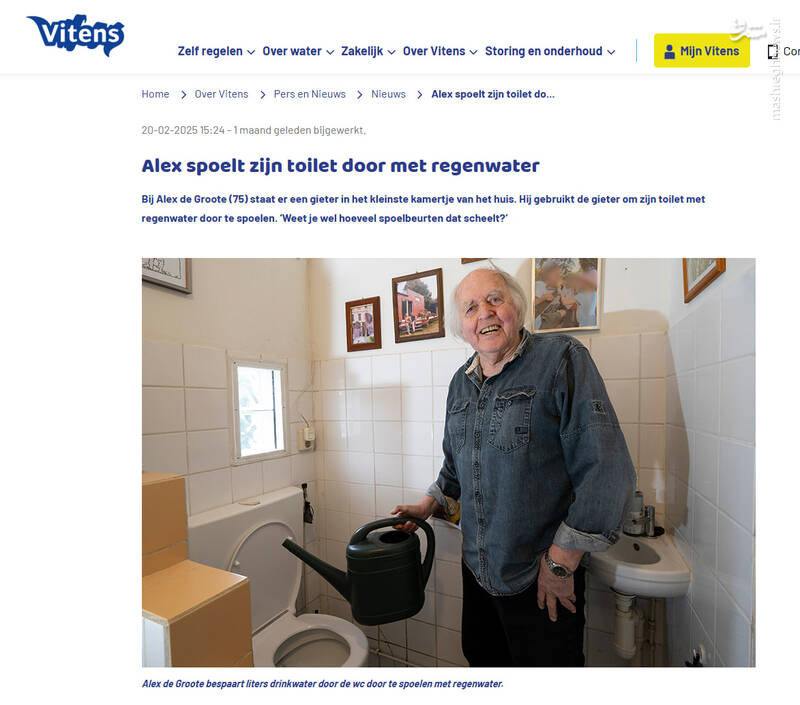Viewport: 800px width, 705px height.
Task: Click breadcrumb arrow after Over Vitens
Action: [262, 95]
